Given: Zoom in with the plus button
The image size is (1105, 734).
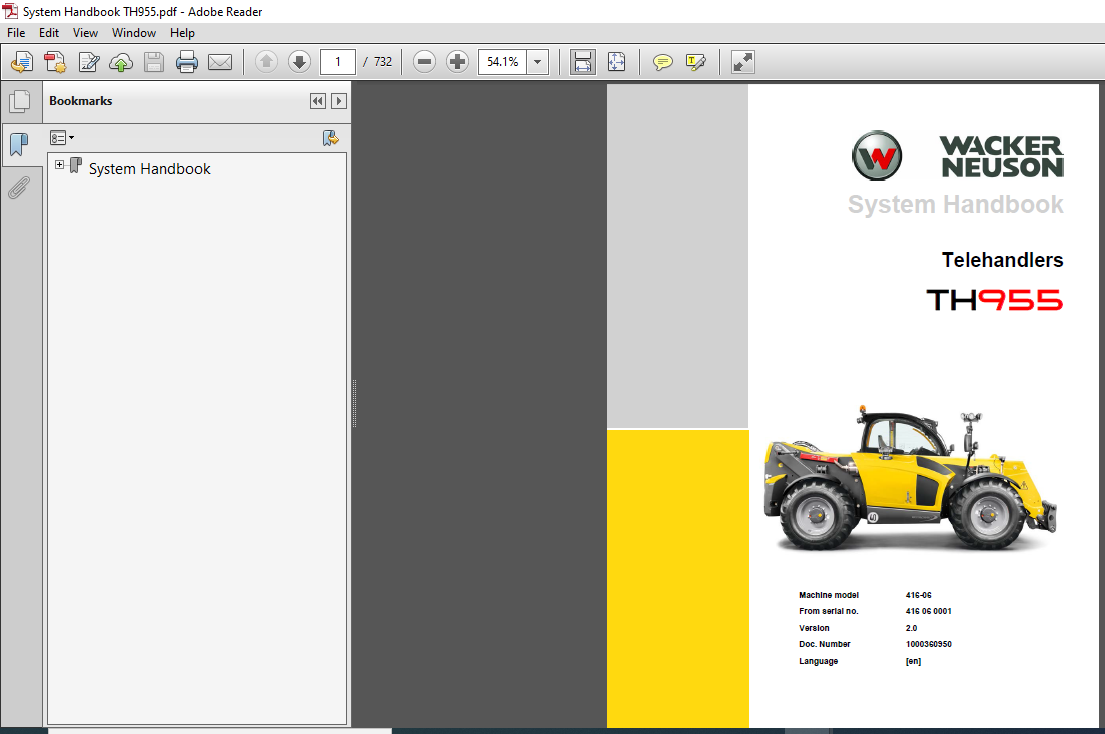Looking at the screenshot, I should click(457, 62).
